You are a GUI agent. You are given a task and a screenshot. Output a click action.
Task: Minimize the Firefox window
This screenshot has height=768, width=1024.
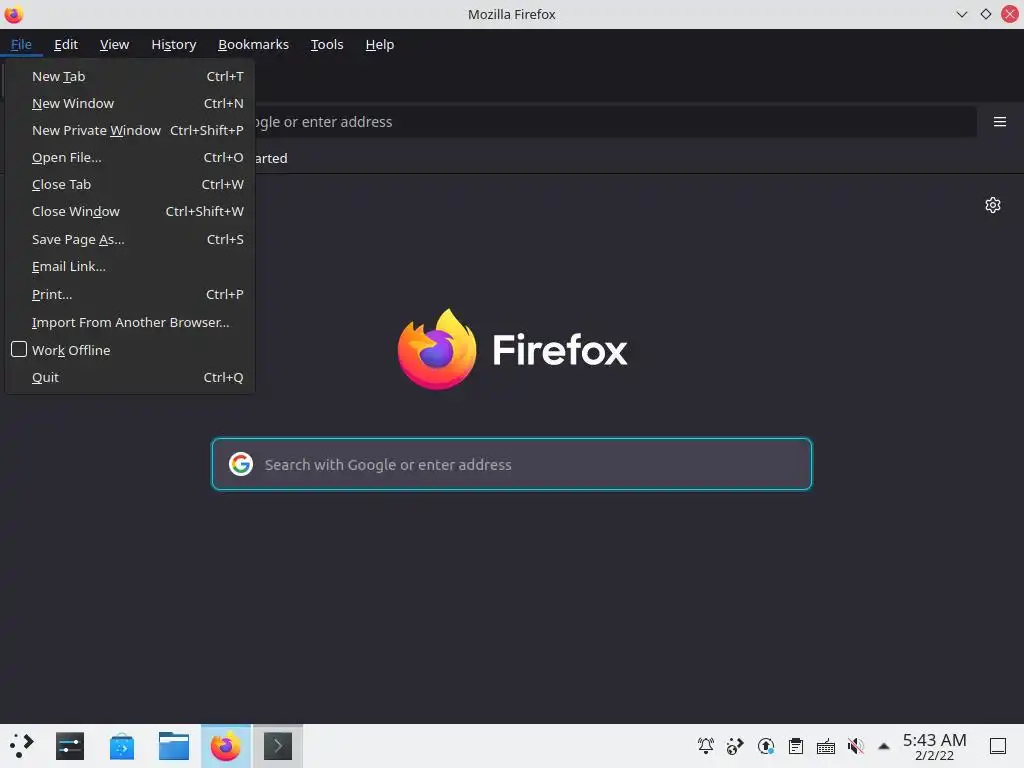[x=961, y=14]
